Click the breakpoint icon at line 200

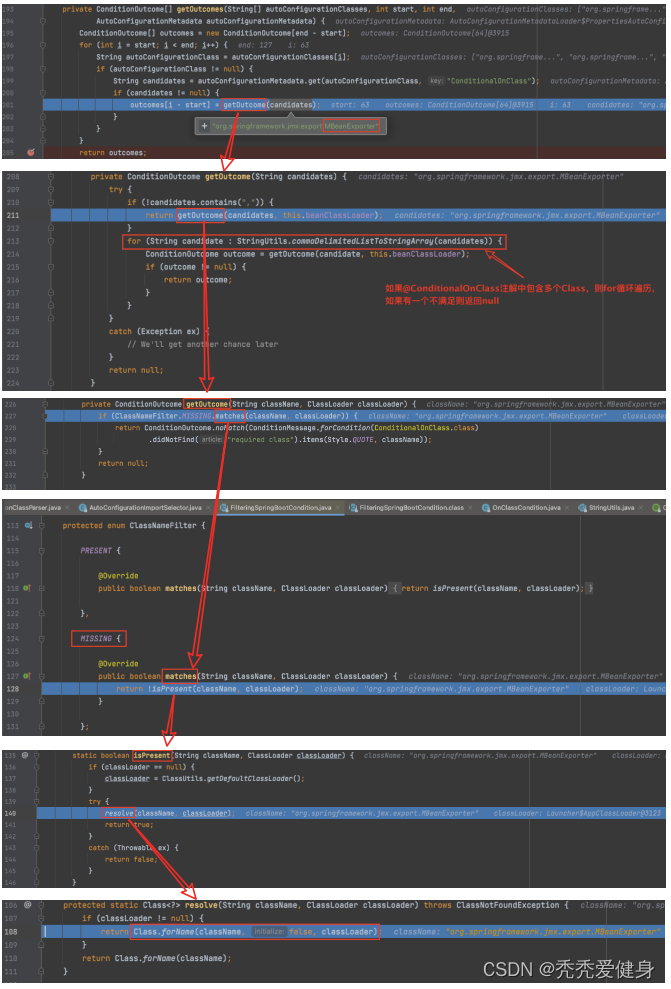(x=31, y=152)
